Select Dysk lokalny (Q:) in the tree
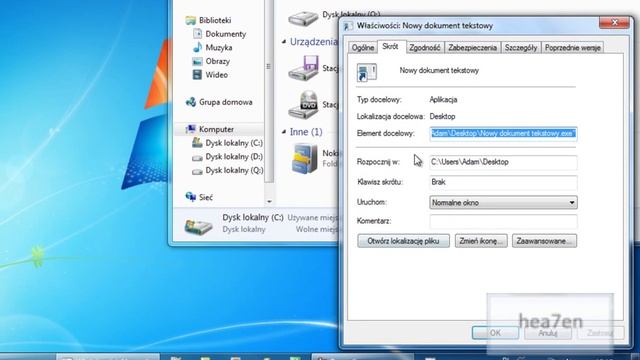The image size is (640, 360). [x=234, y=171]
